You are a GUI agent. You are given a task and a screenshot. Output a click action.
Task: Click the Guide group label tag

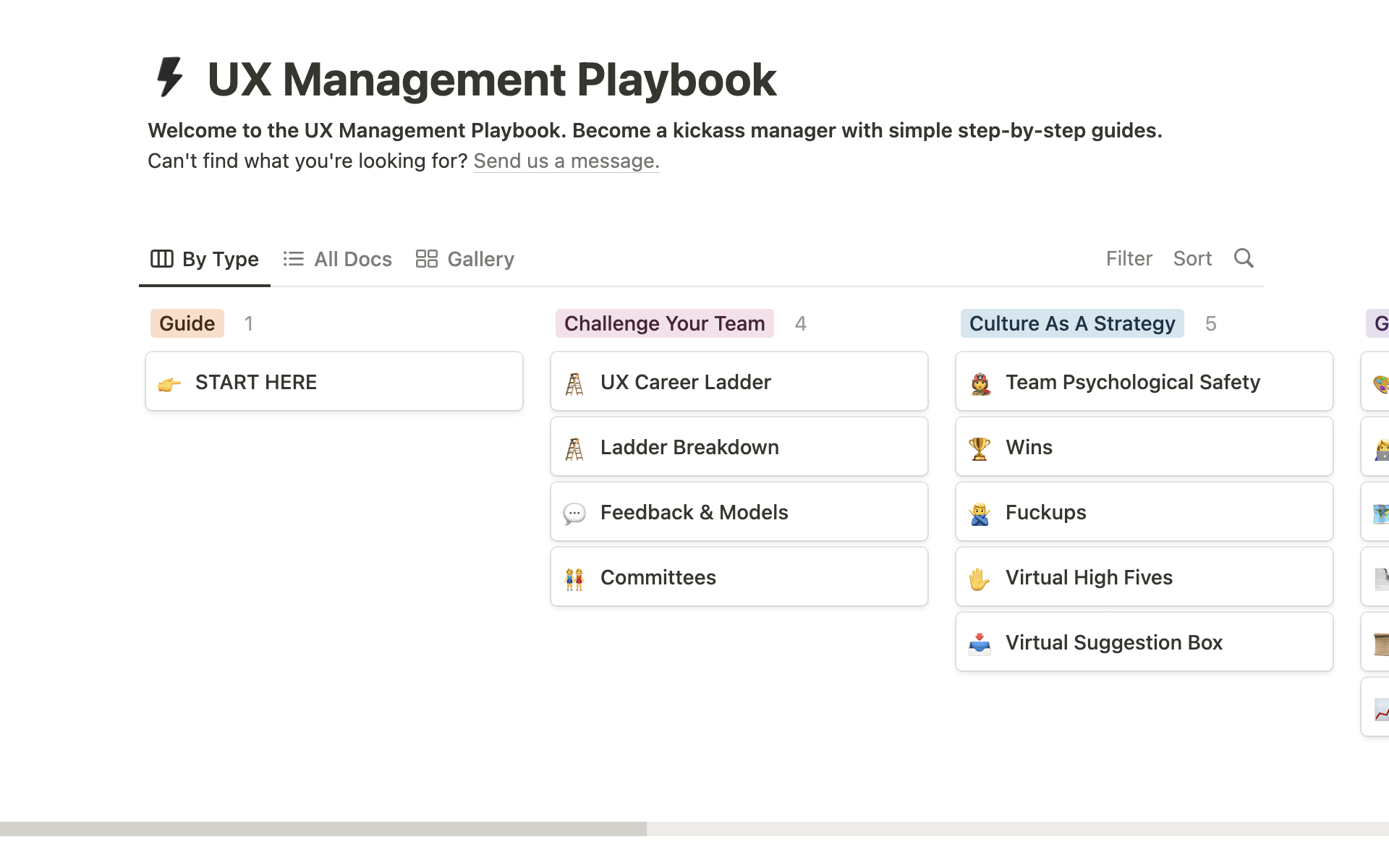187,323
